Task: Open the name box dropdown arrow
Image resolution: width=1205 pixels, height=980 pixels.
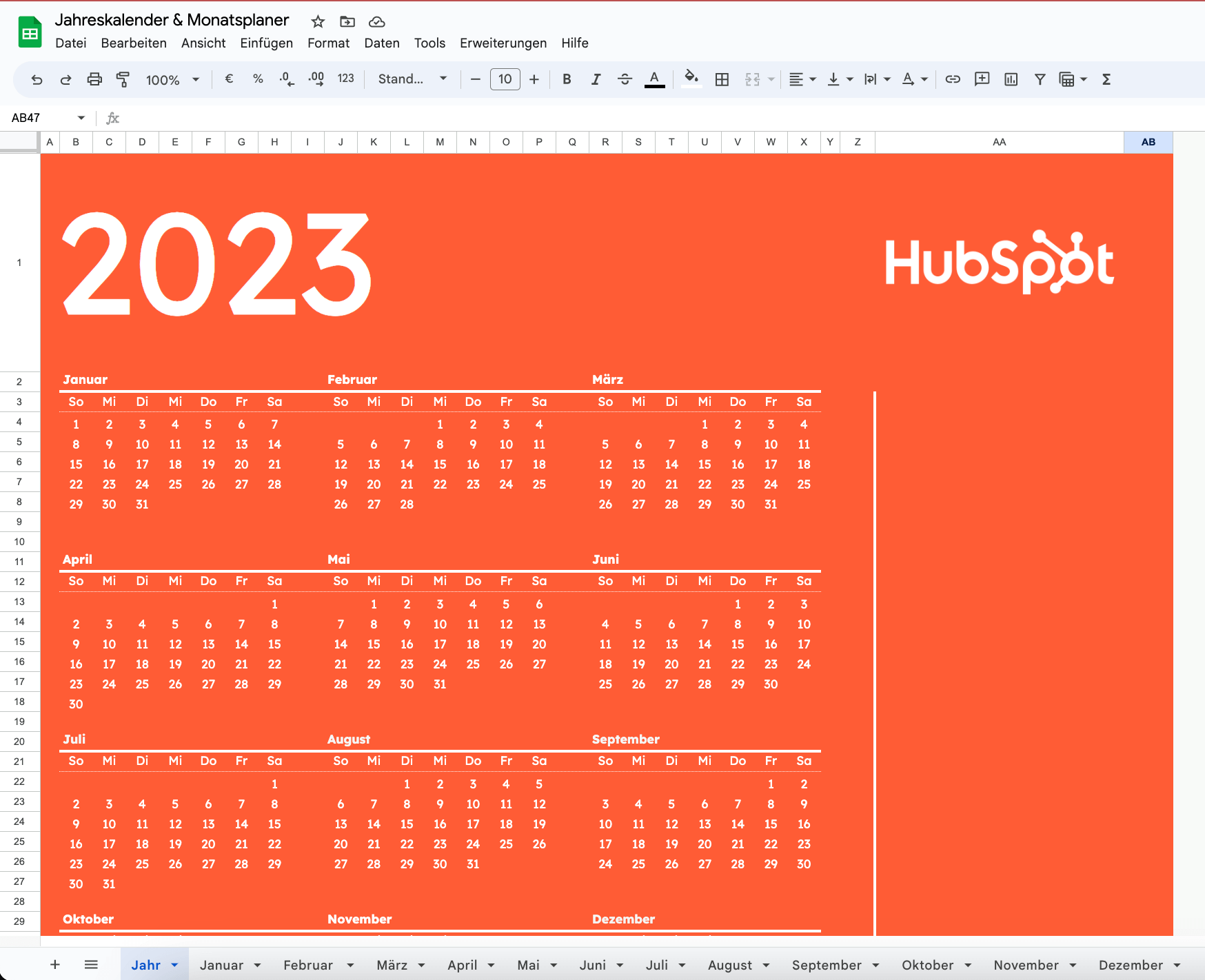Action: click(81, 118)
